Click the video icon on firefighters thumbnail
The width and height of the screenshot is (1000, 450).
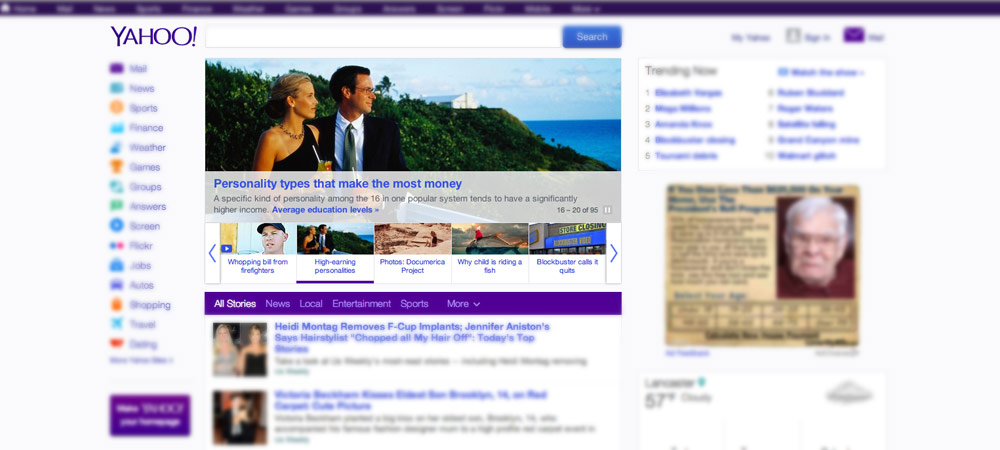click(226, 249)
